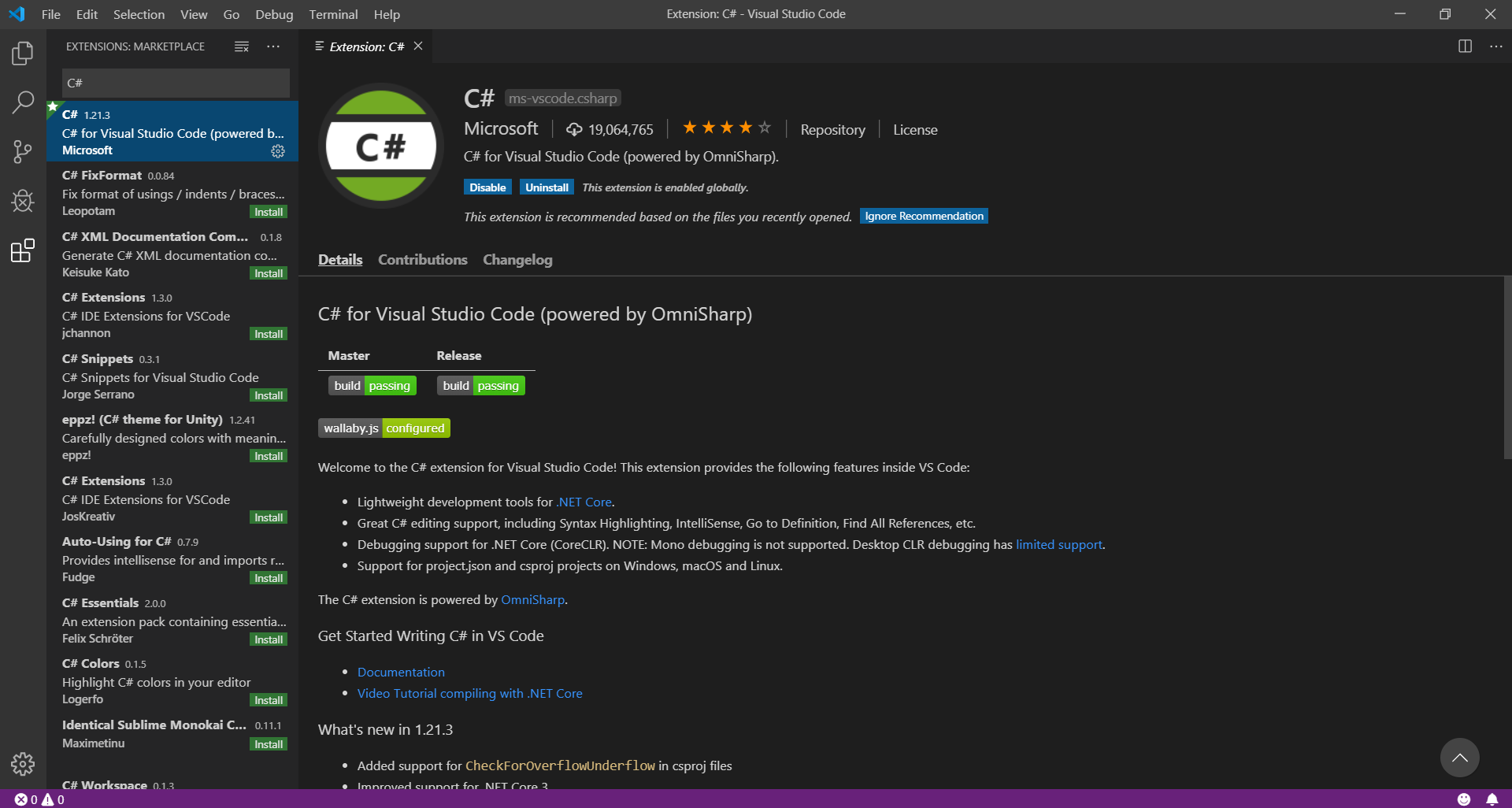Screen dimensions: 1512x808
Task: Click the Microsoft publisher name
Action: point(501,128)
